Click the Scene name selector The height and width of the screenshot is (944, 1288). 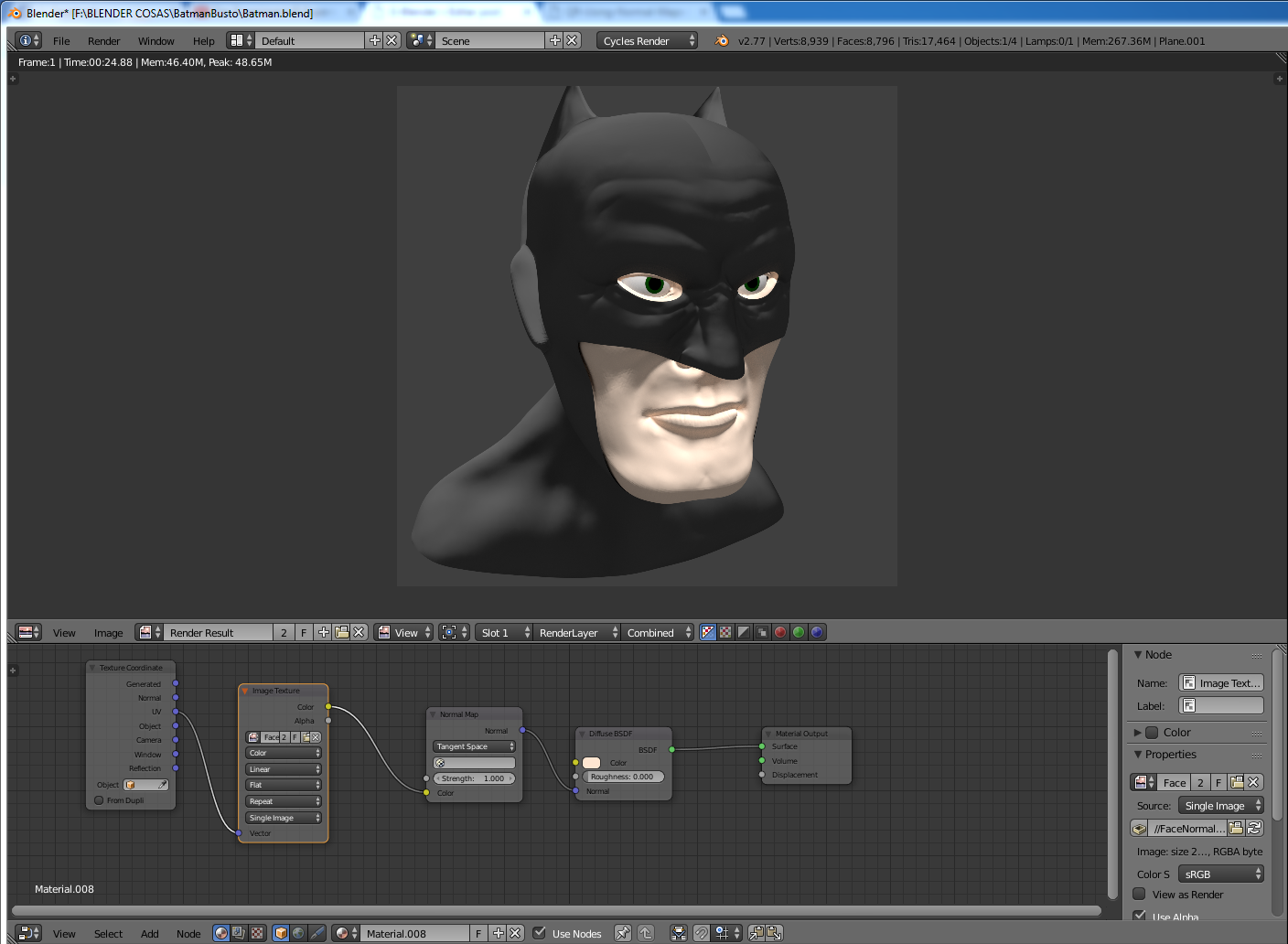click(x=489, y=40)
